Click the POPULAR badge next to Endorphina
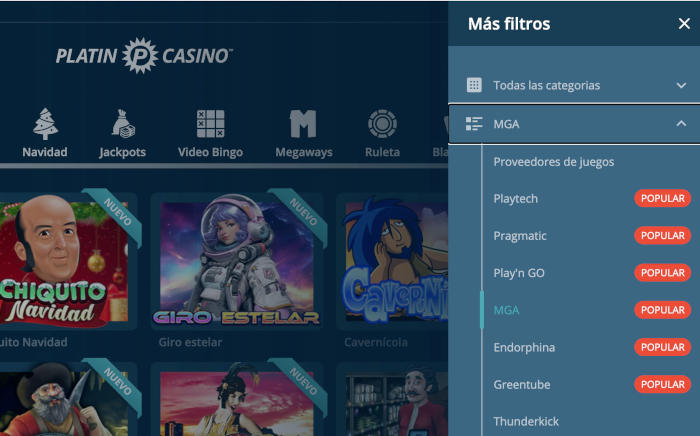This screenshot has height=436, width=700. (662, 347)
